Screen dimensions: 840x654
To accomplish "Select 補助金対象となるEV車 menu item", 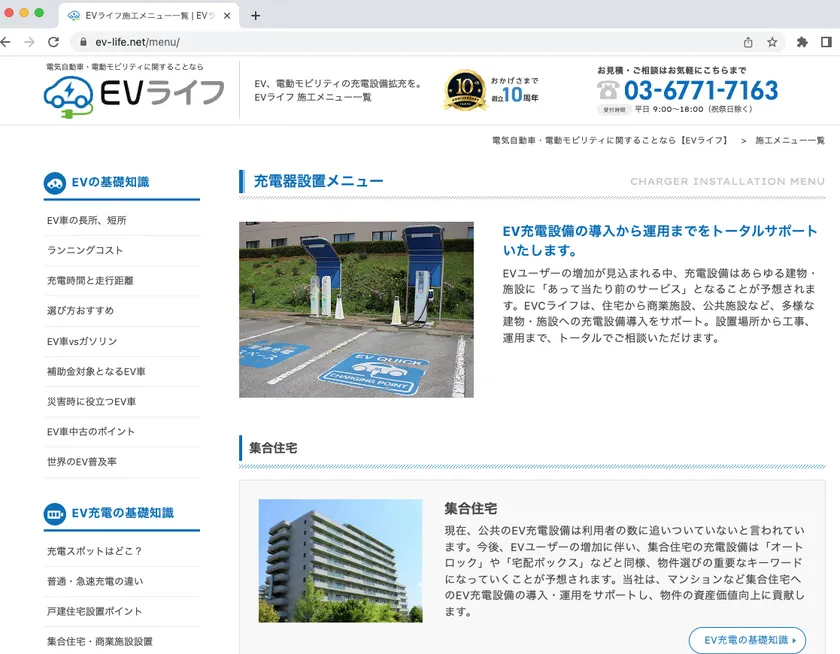I will [96, 371].
